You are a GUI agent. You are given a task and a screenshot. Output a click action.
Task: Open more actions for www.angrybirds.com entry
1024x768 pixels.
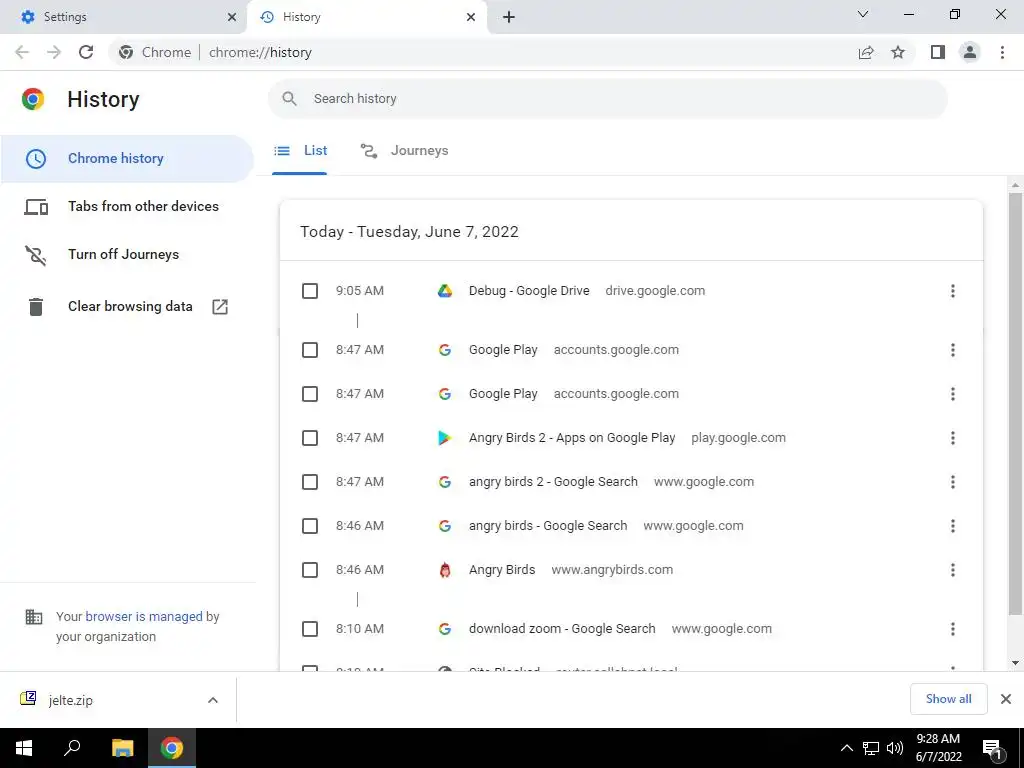click(x=953, y=570)
